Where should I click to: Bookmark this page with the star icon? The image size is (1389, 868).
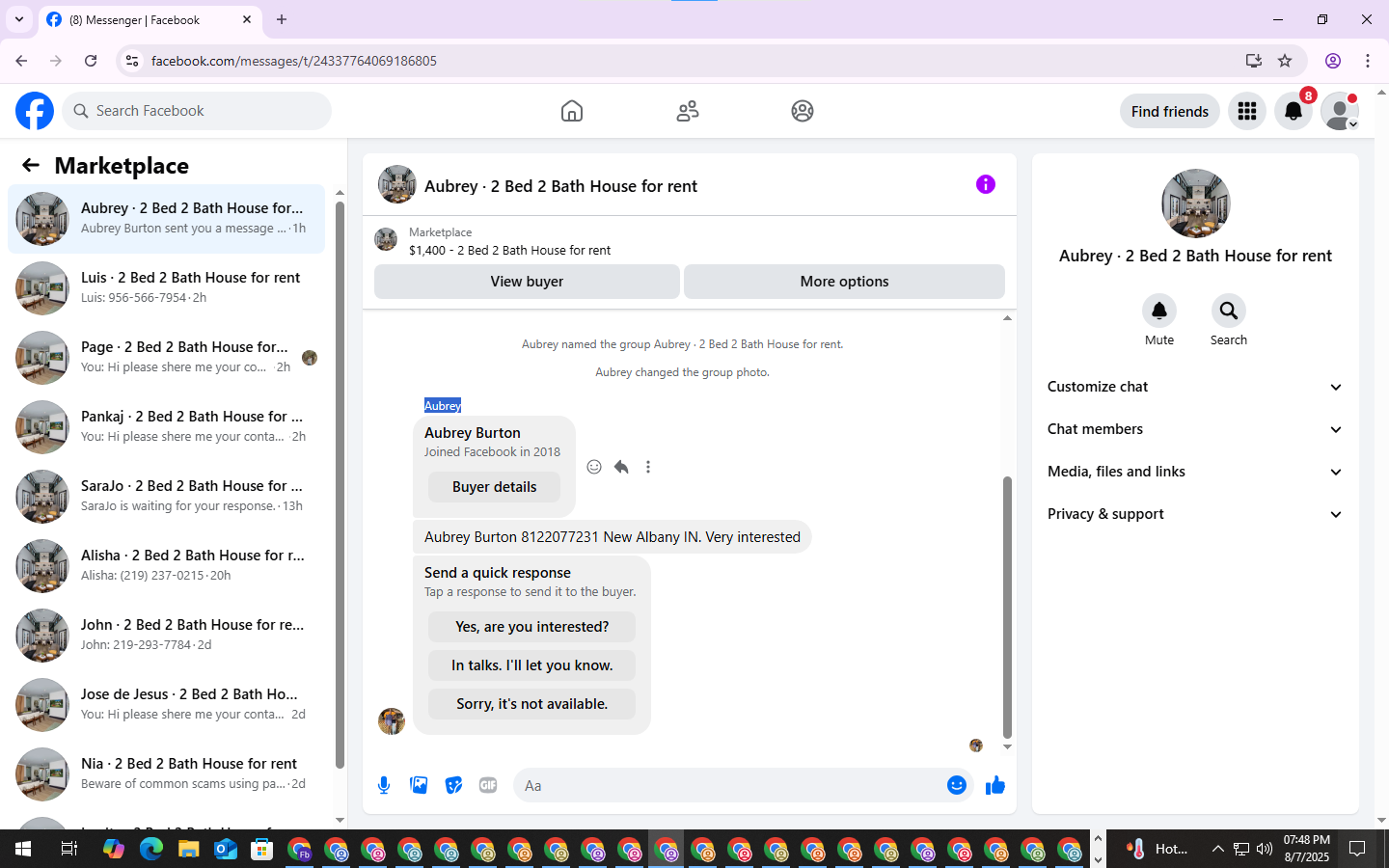click(1285, 61)
